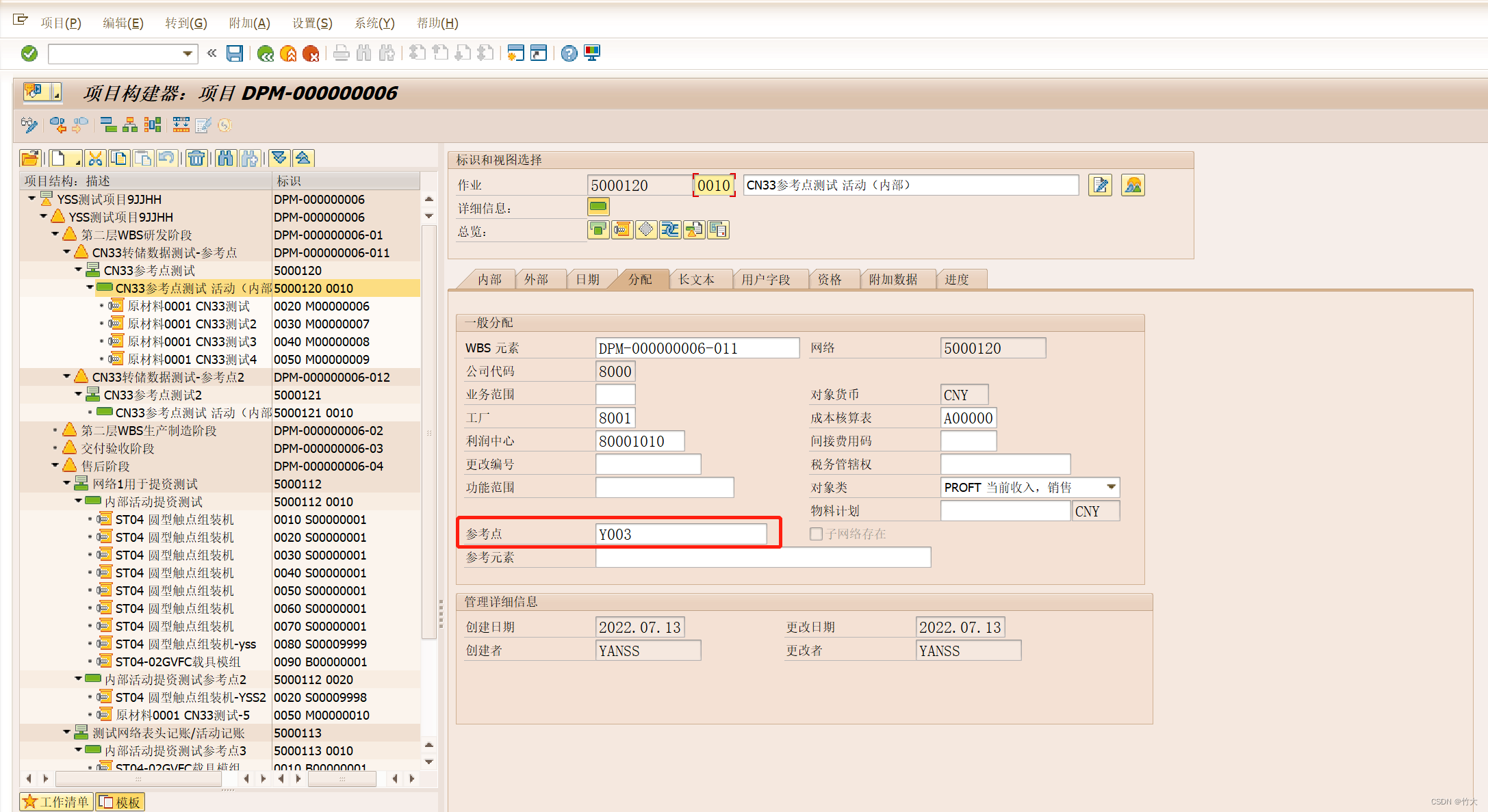The height and width of the screenshot is (812, 1488).
Task: Open the 对象类 PROFT dropdown list
Action: click(1110, 487)
